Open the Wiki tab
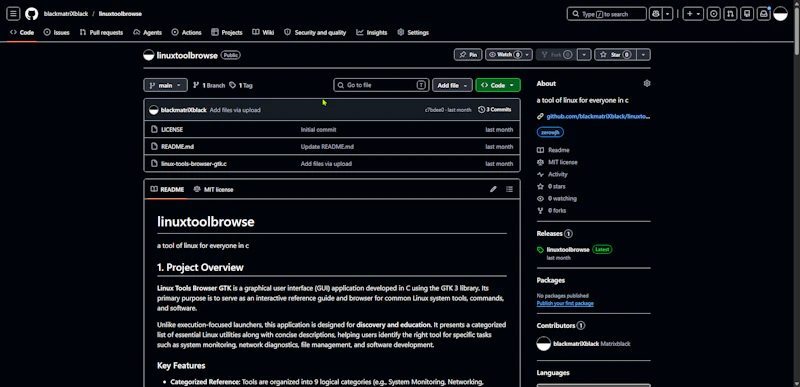This screenshot has height=387, width=800. pyautogui.click(x=263, y=32)
